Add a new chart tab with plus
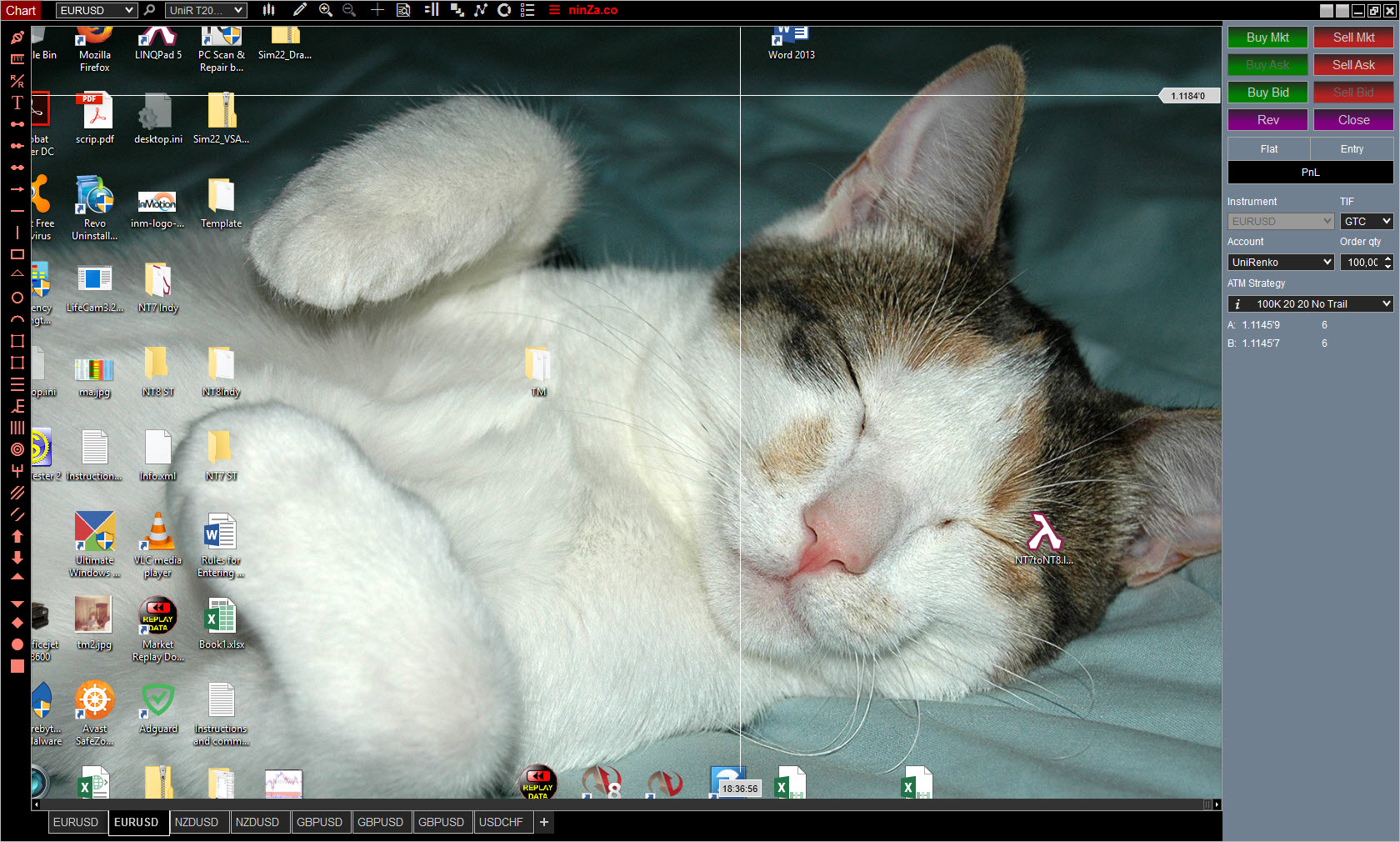Image resolution: width=1400 pixels, height=842 pixels. point(544,822)
